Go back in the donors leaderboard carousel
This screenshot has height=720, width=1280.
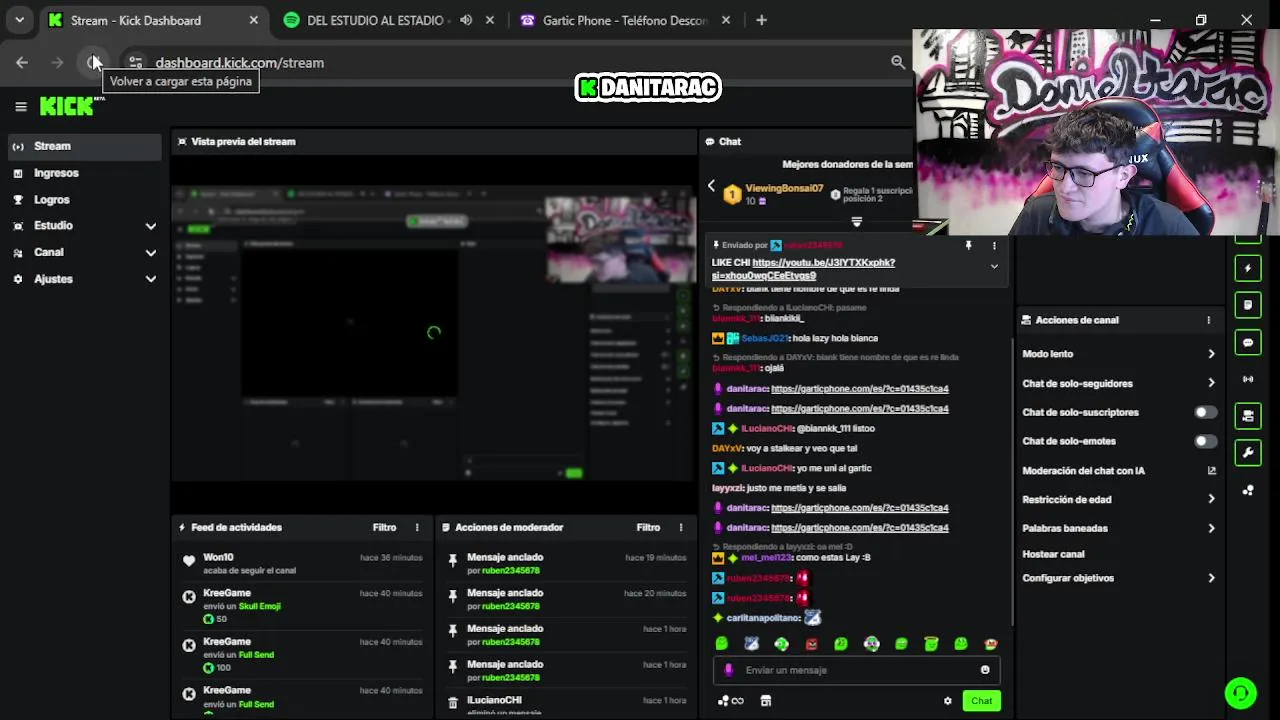pos(711,186)
